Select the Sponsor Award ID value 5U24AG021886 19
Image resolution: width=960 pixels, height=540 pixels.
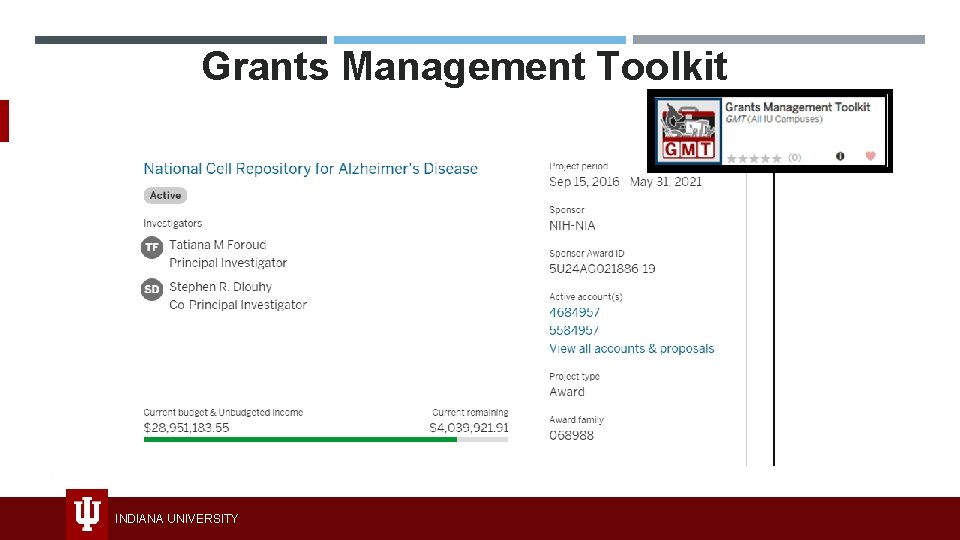pos(602,268)
